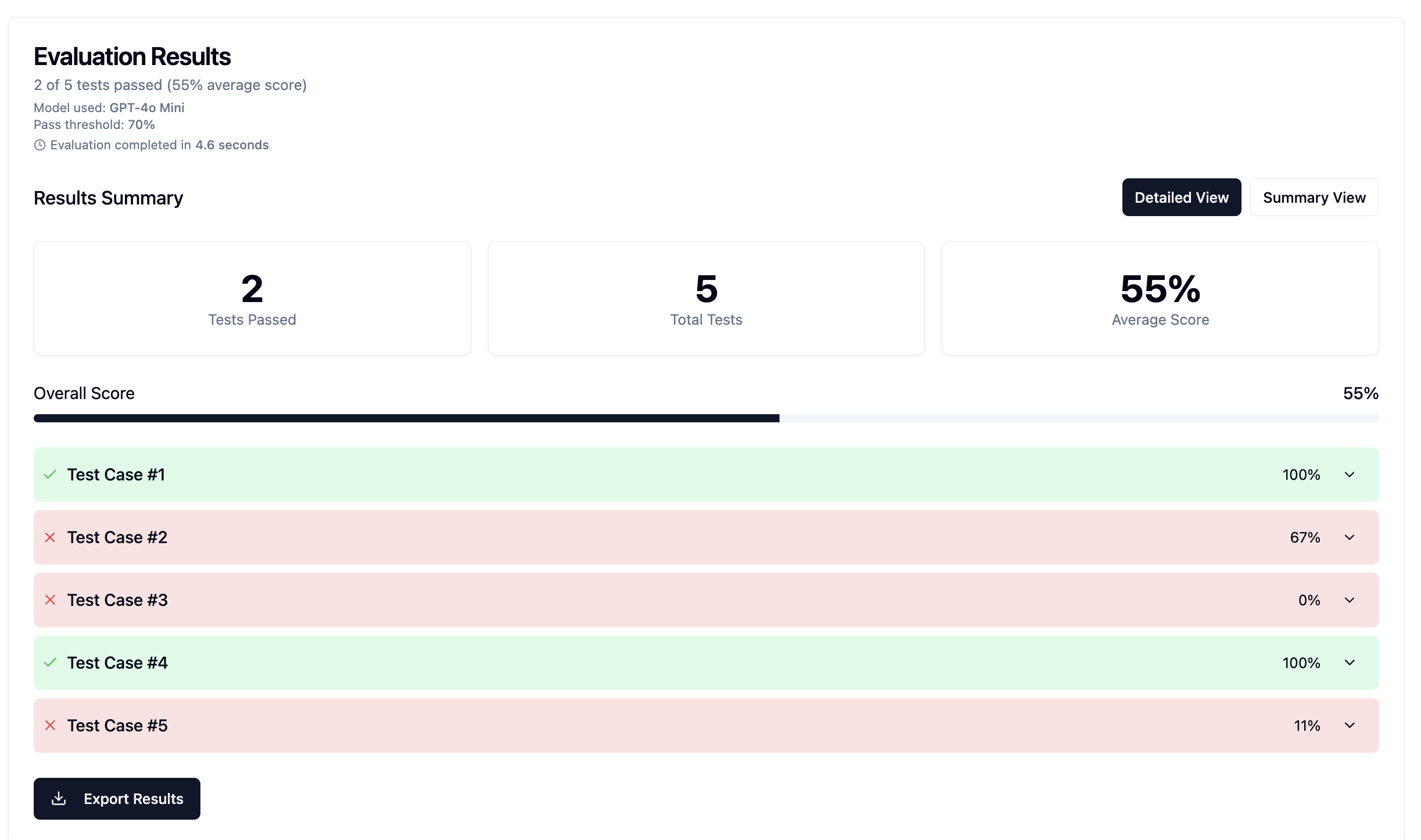Expand Test Case #4 with the chevron arrow
This screenshot has height=840, width=1421.
click(x=1350, y=663)
